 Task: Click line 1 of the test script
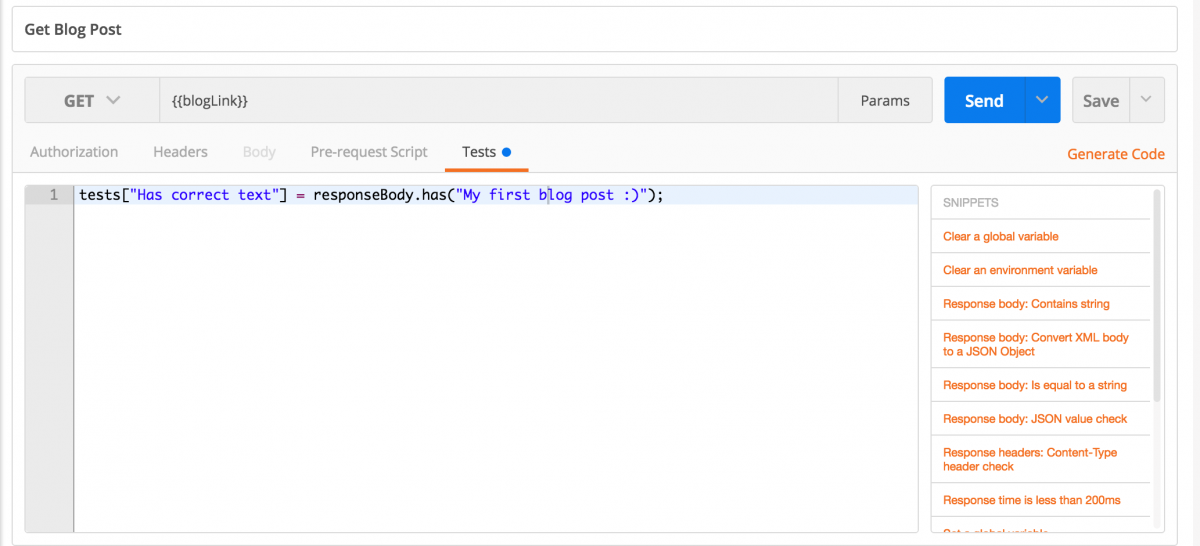tap(495, 195)
